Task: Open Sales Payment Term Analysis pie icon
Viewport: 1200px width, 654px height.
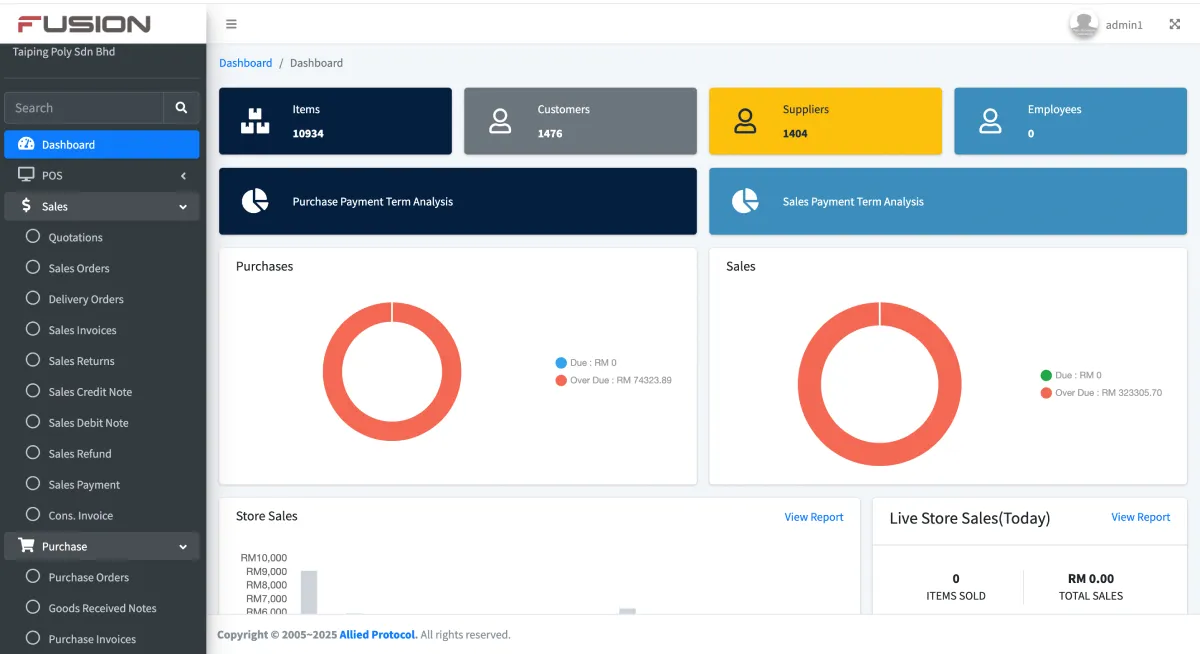Action: tap(746, 201)
